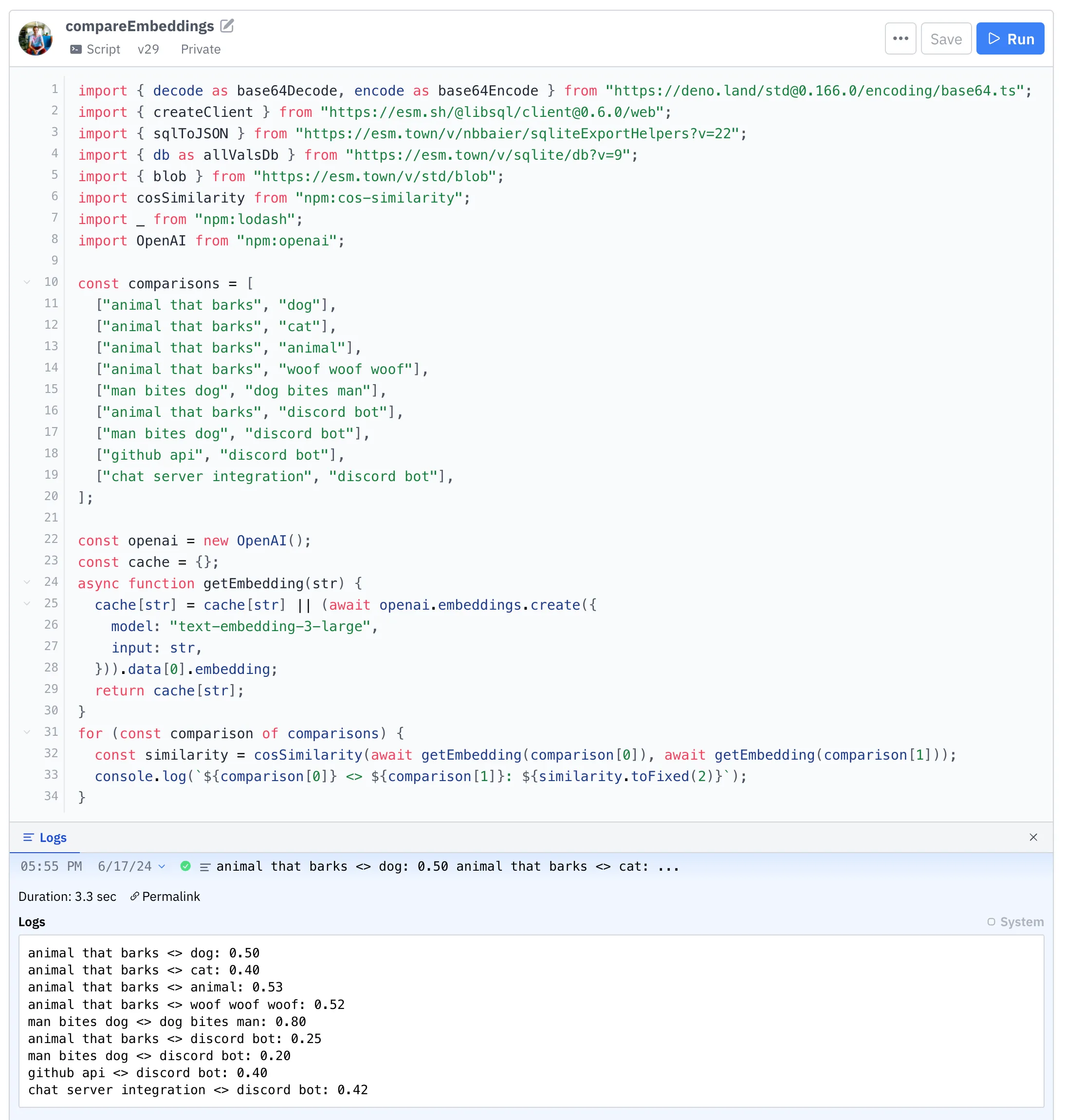Fold the getEmbedding function at line 24

click(27, 581)
